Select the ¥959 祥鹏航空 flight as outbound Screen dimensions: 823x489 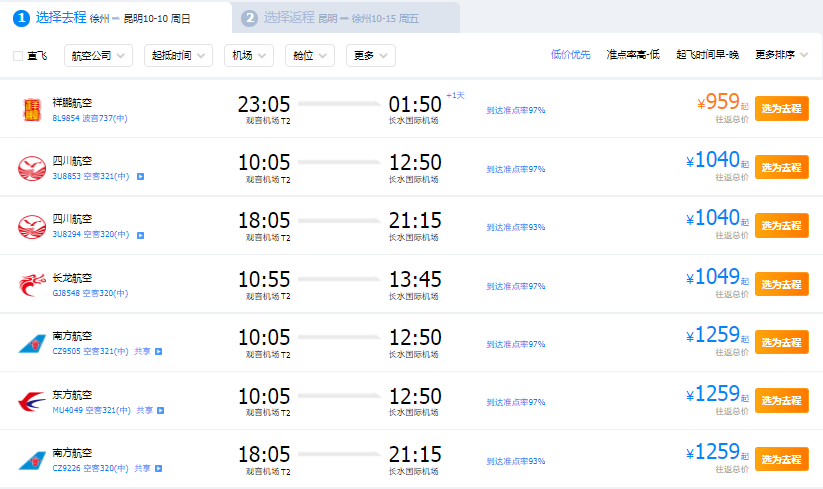tap(782, 109)
